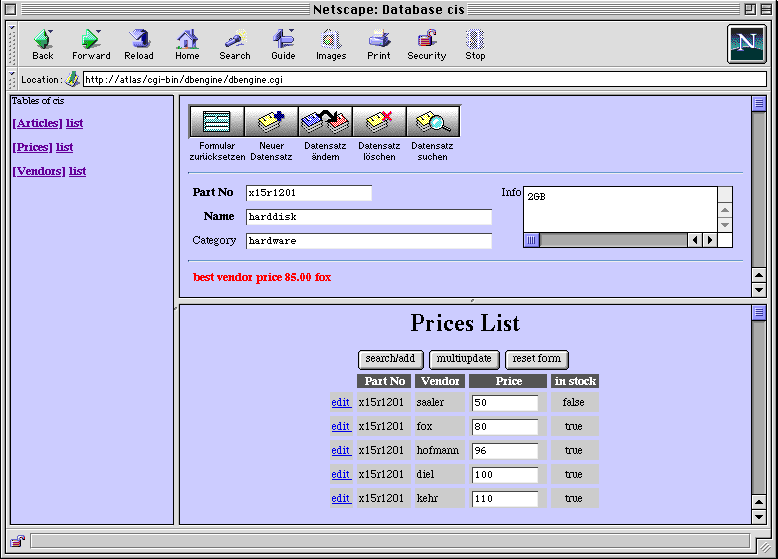
Task: Click the Datensatz löschen icon
Action: click(379, 122)
